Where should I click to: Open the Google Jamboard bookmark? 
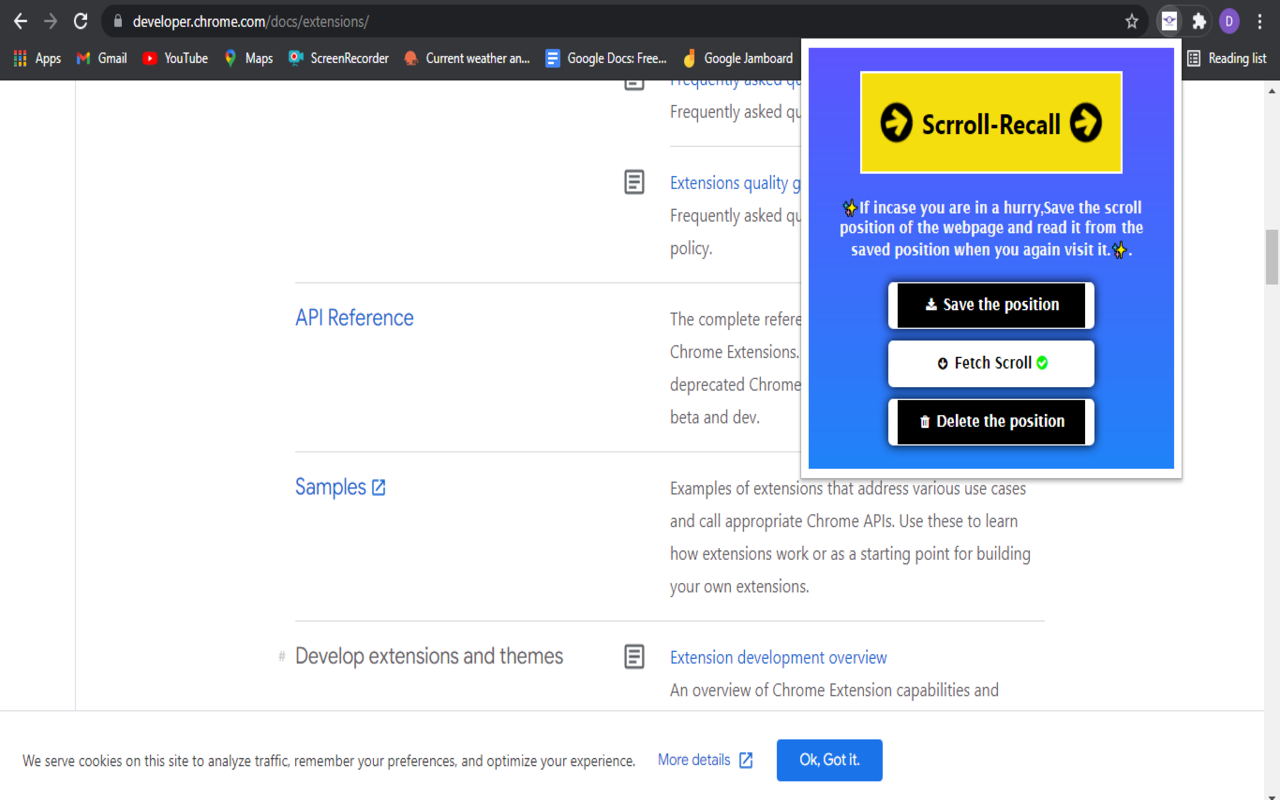pos(737,58)
